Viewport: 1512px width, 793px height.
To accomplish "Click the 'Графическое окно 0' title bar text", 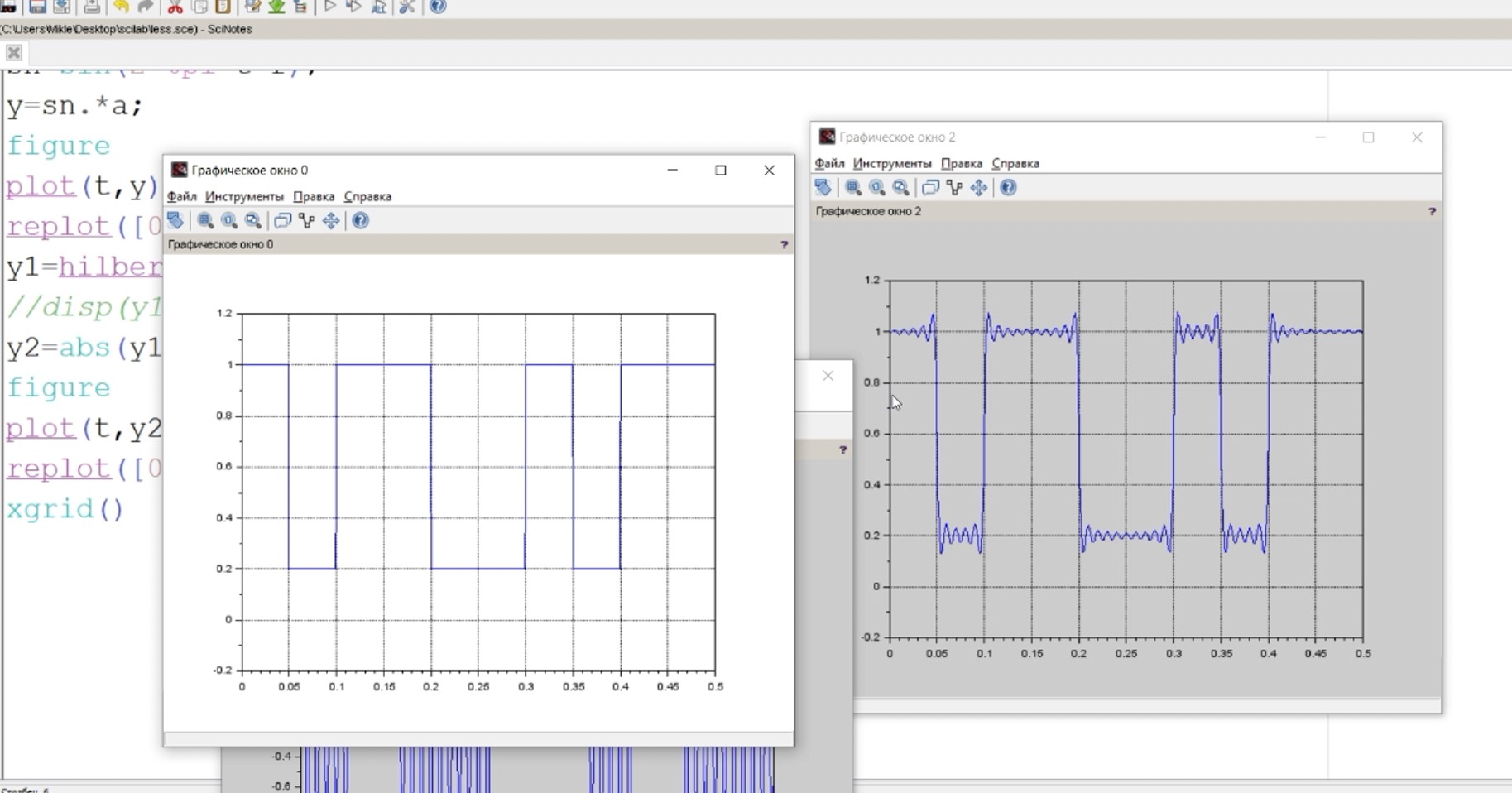I will click(x=249, y=170).
